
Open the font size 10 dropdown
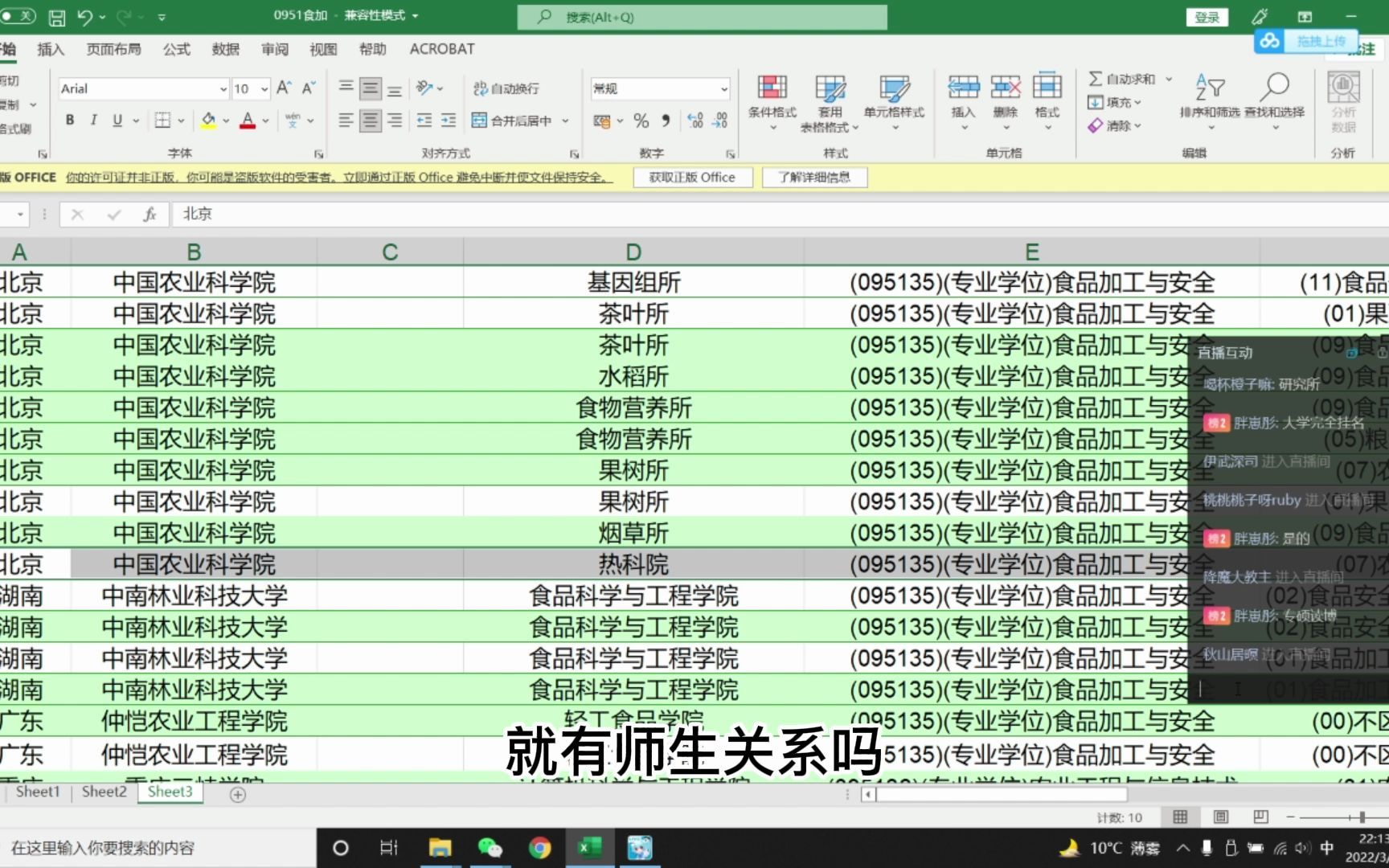pos(264,88)
